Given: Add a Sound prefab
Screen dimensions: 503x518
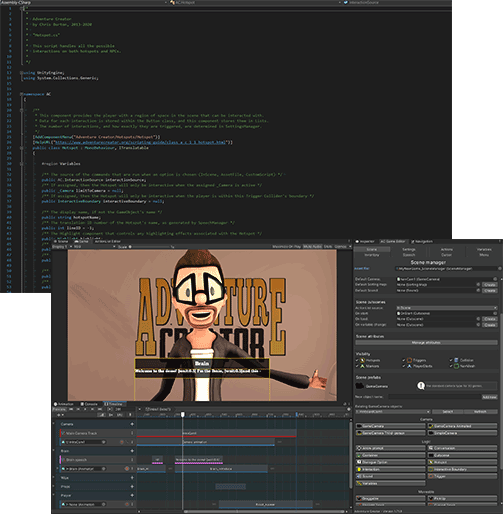Looking at the screenshot, I should tap(390, 476).
